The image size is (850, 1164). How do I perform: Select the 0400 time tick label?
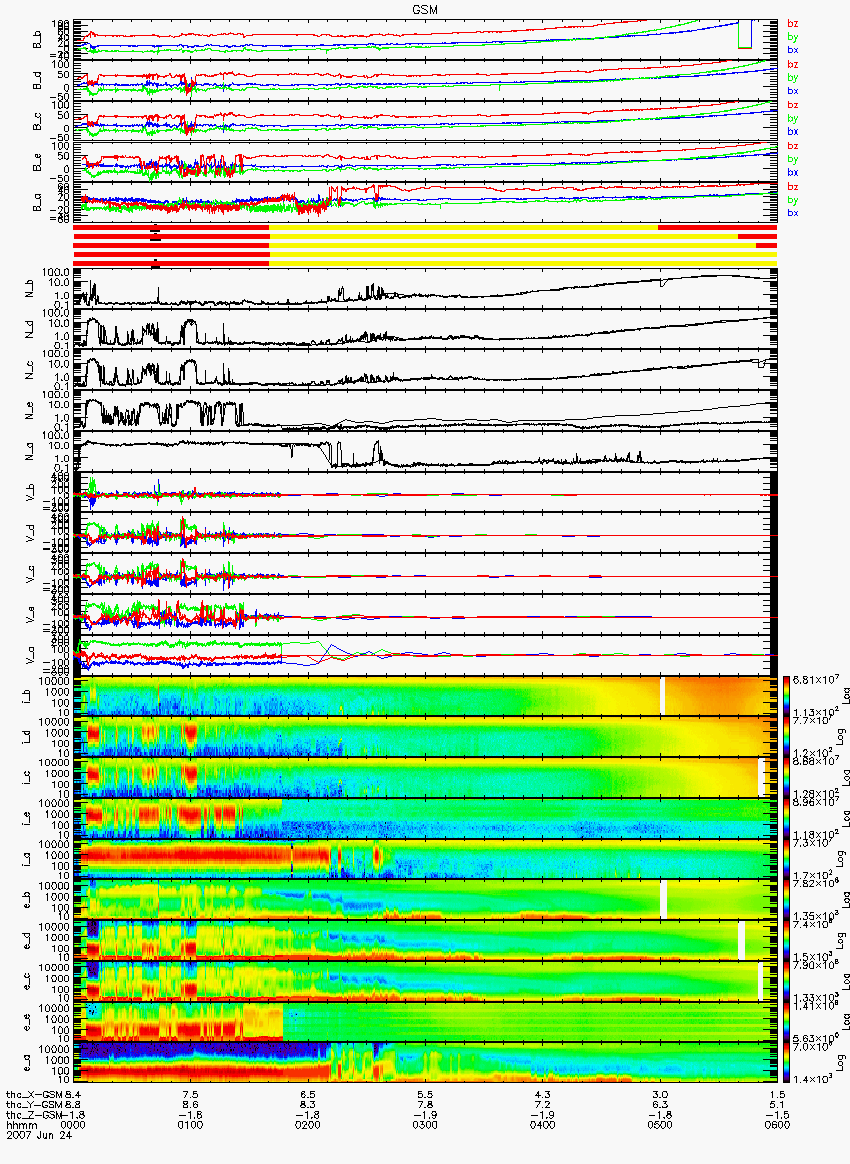click(x=542, y=1125)
